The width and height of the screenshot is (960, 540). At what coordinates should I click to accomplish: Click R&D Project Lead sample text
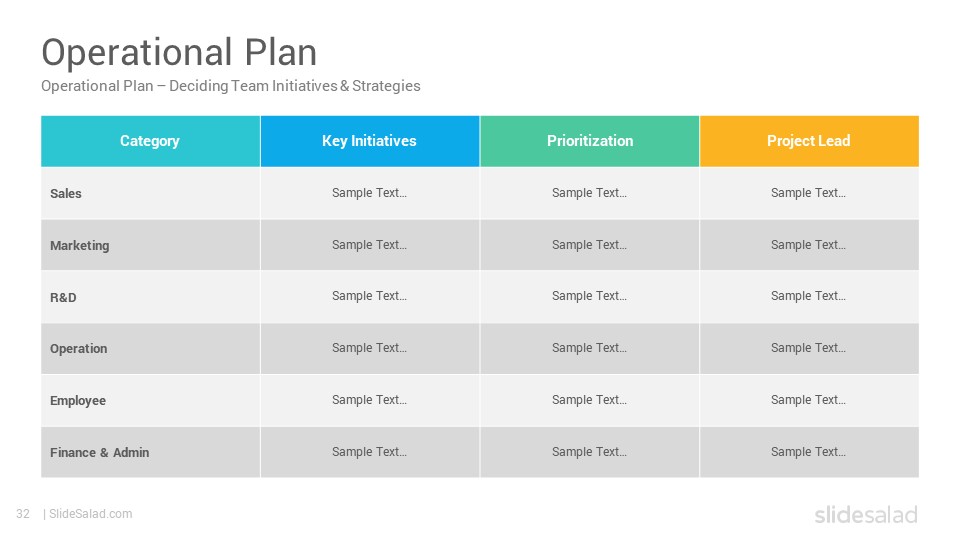tap(808, 296)
